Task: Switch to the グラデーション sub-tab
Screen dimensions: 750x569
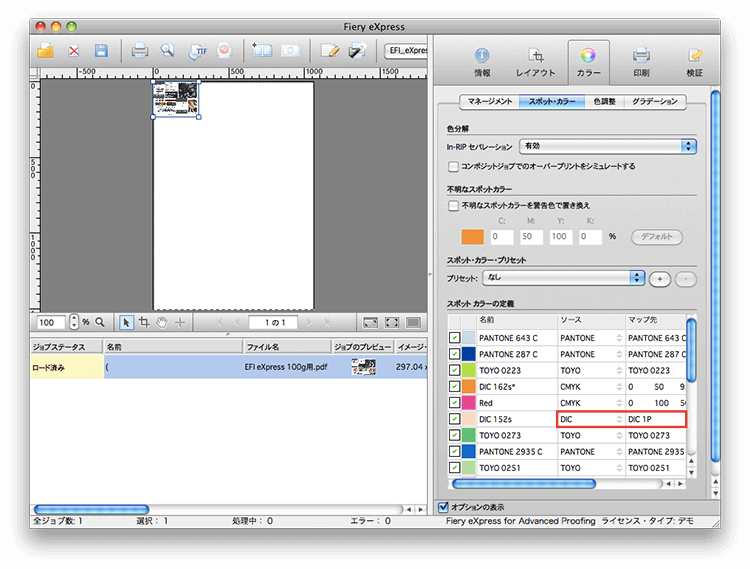Action: tap(655, 102)
